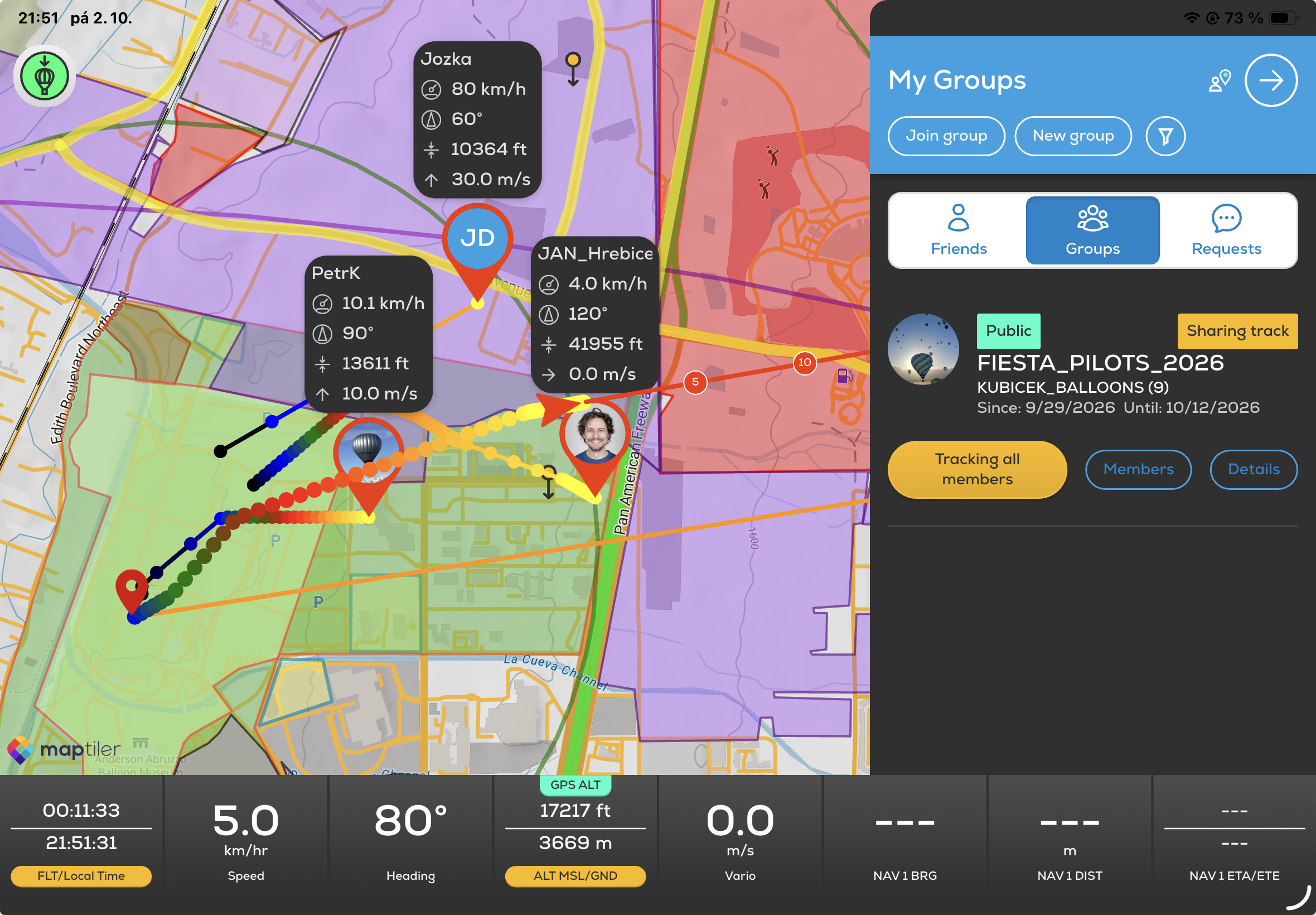Open Details of FIESTA_PILOTS_2026 group

coord(1254,470)
